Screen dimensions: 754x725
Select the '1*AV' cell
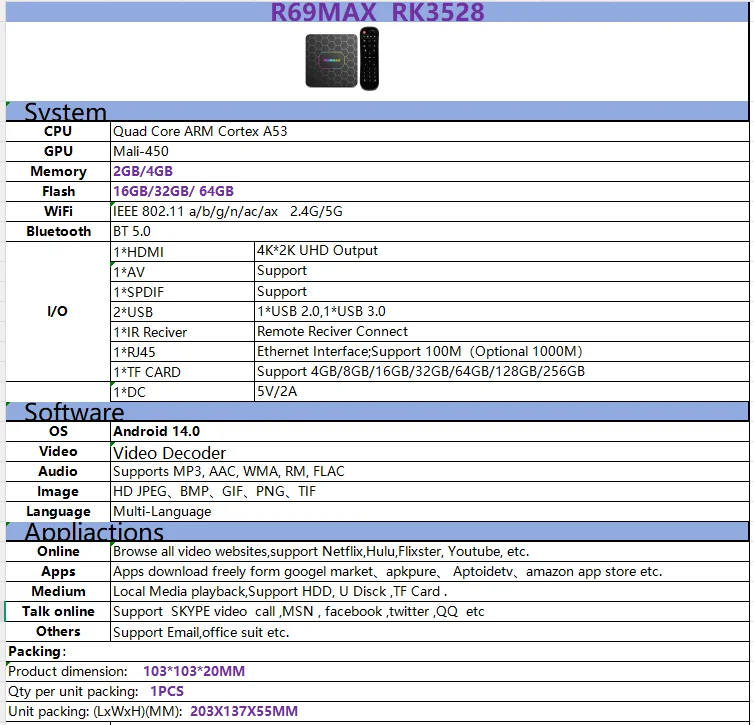182,272
